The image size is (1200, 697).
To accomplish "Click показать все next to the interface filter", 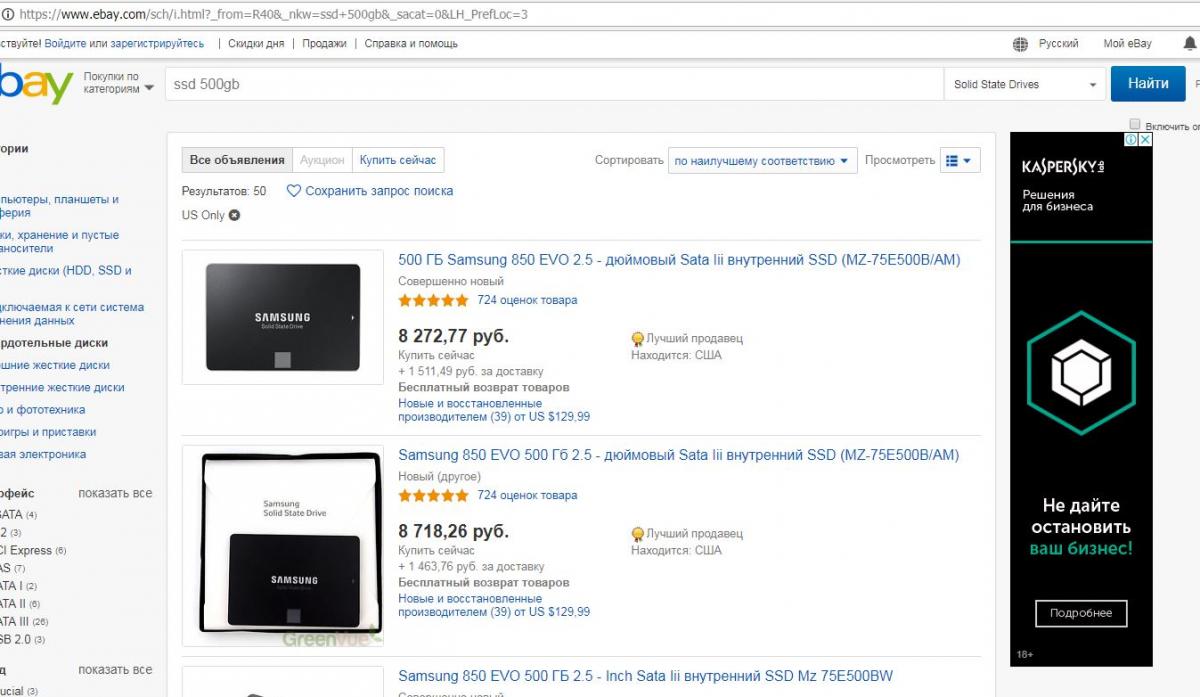I will (x=115, y=493).
